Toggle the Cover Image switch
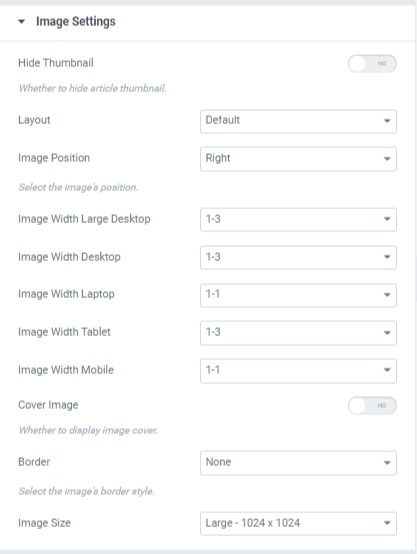The width and height of the screenshot is (417, 554). (x=372, y=406)
